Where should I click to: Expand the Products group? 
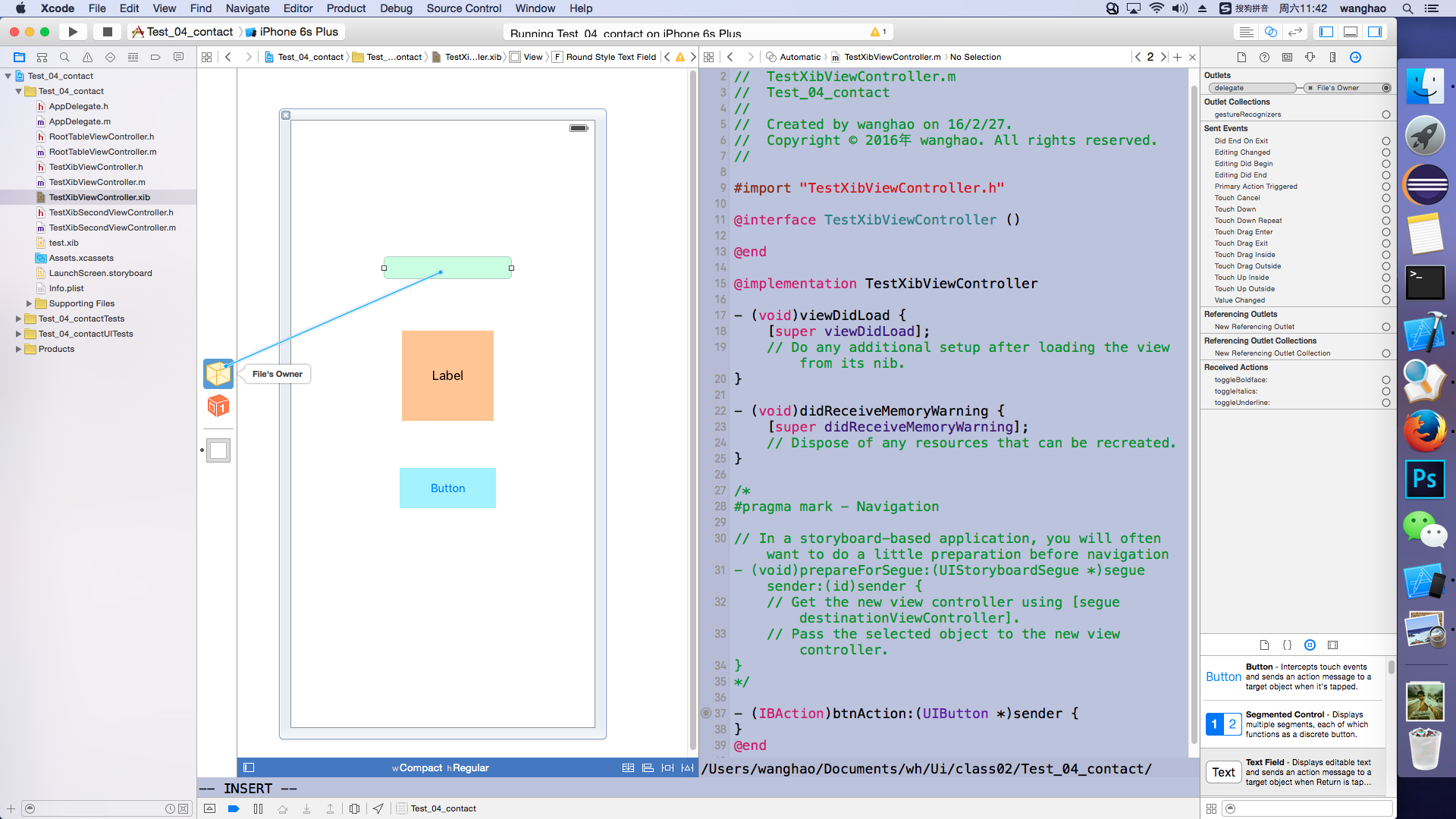pyautogui.click(x=19, y=349)
